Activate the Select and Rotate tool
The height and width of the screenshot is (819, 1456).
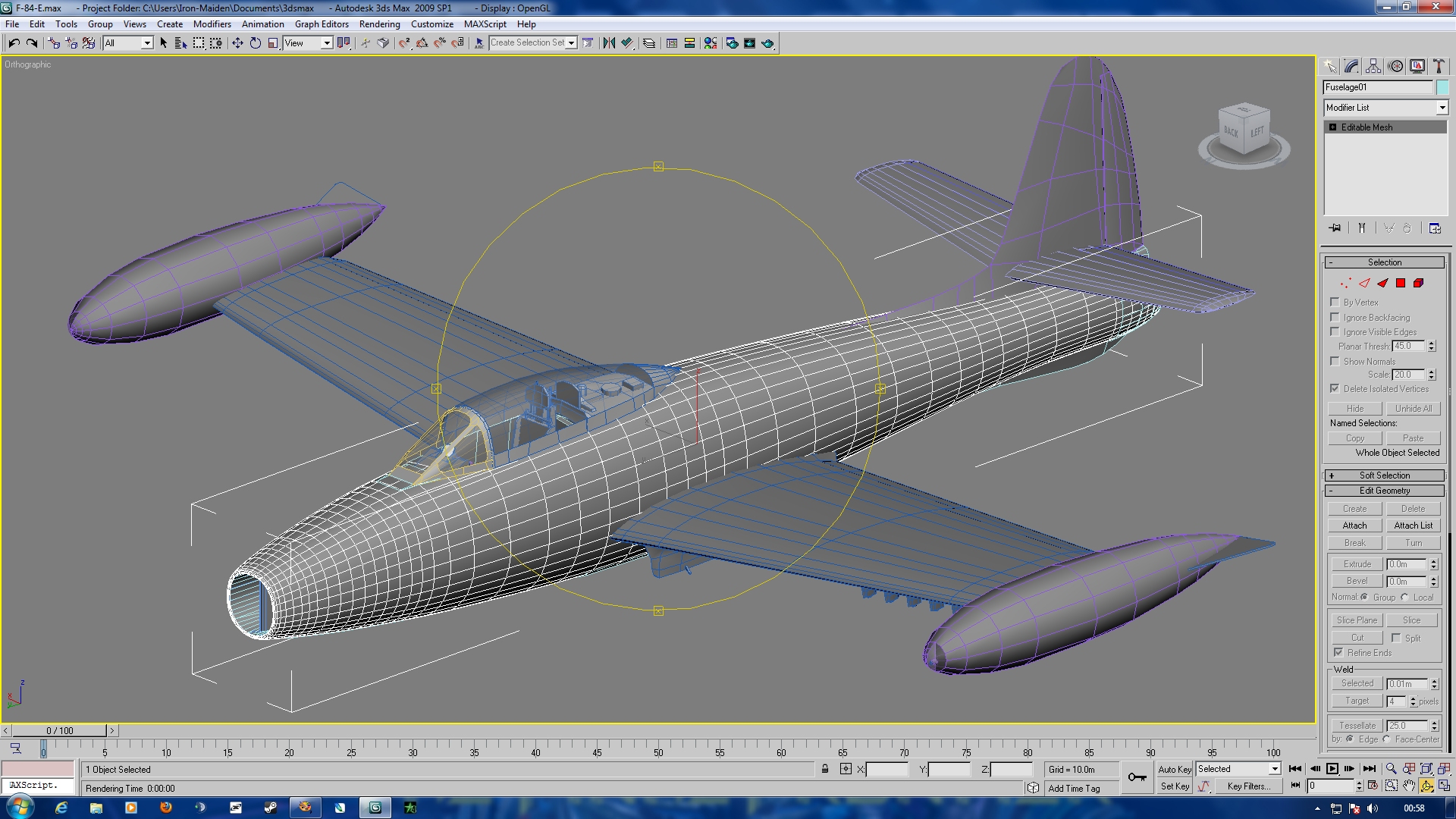pyautogui.click(x=256, y=43)
